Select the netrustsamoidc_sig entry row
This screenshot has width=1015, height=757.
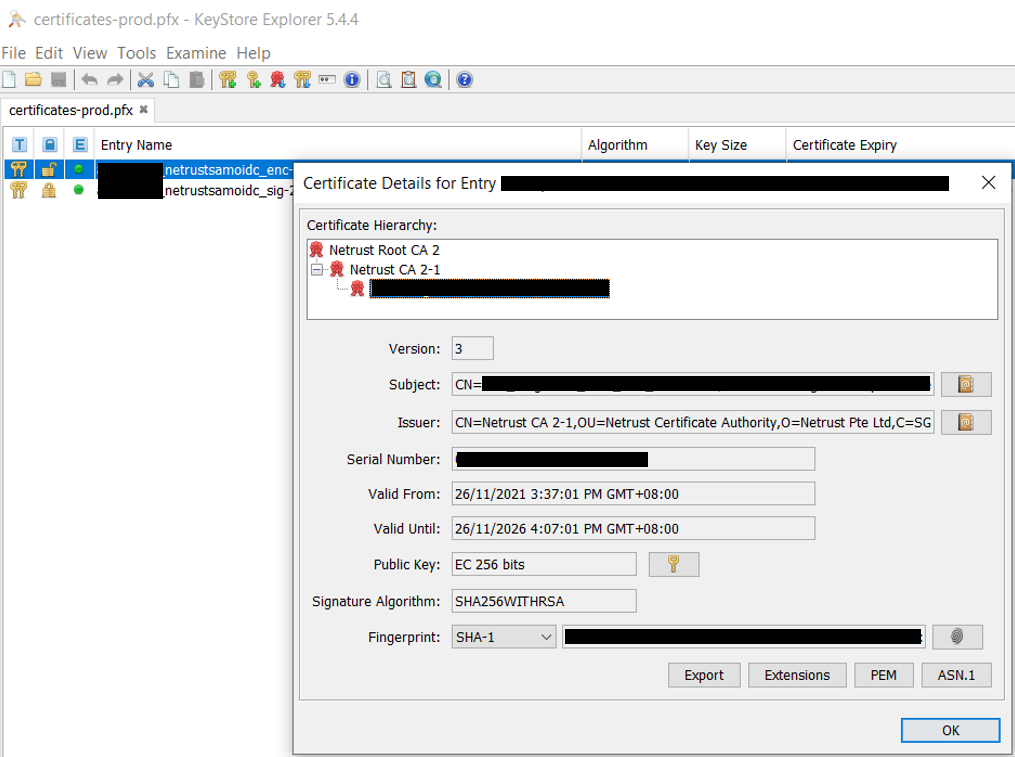[x=149, y=190]
